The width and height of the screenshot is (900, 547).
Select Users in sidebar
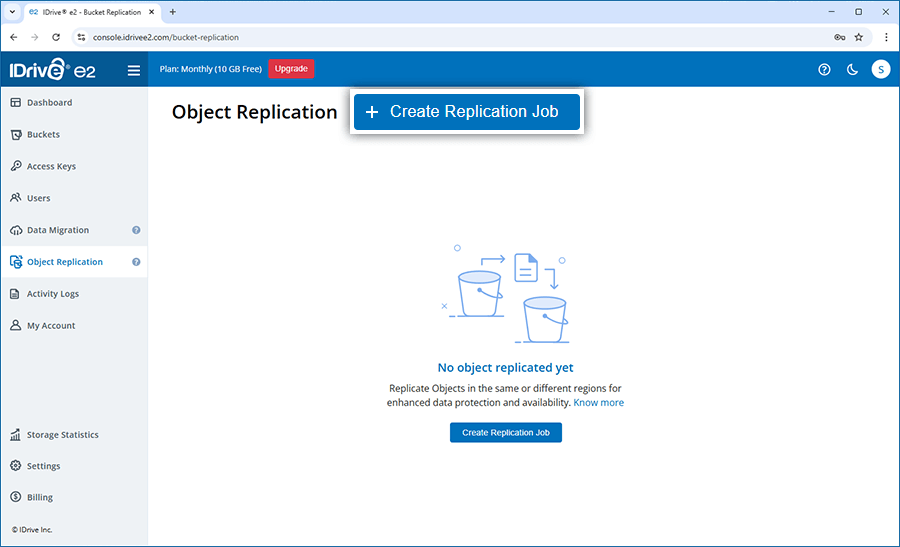[38, 198]
